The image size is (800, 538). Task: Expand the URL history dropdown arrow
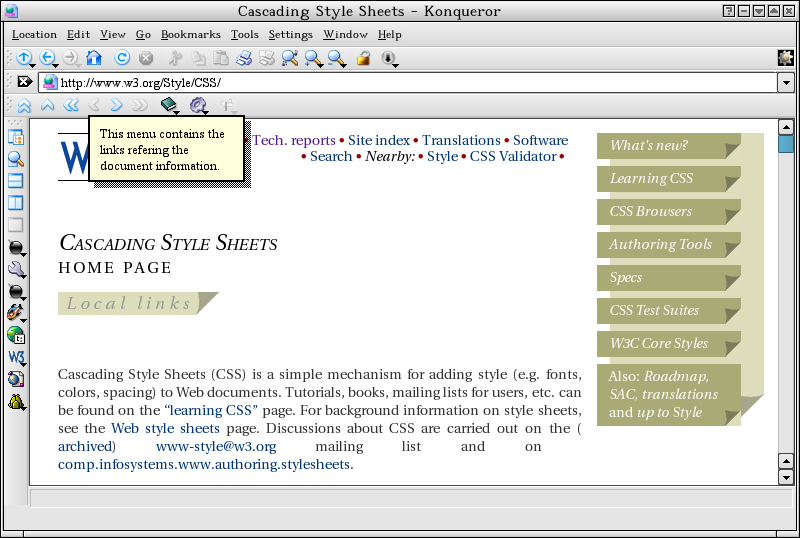785,82
